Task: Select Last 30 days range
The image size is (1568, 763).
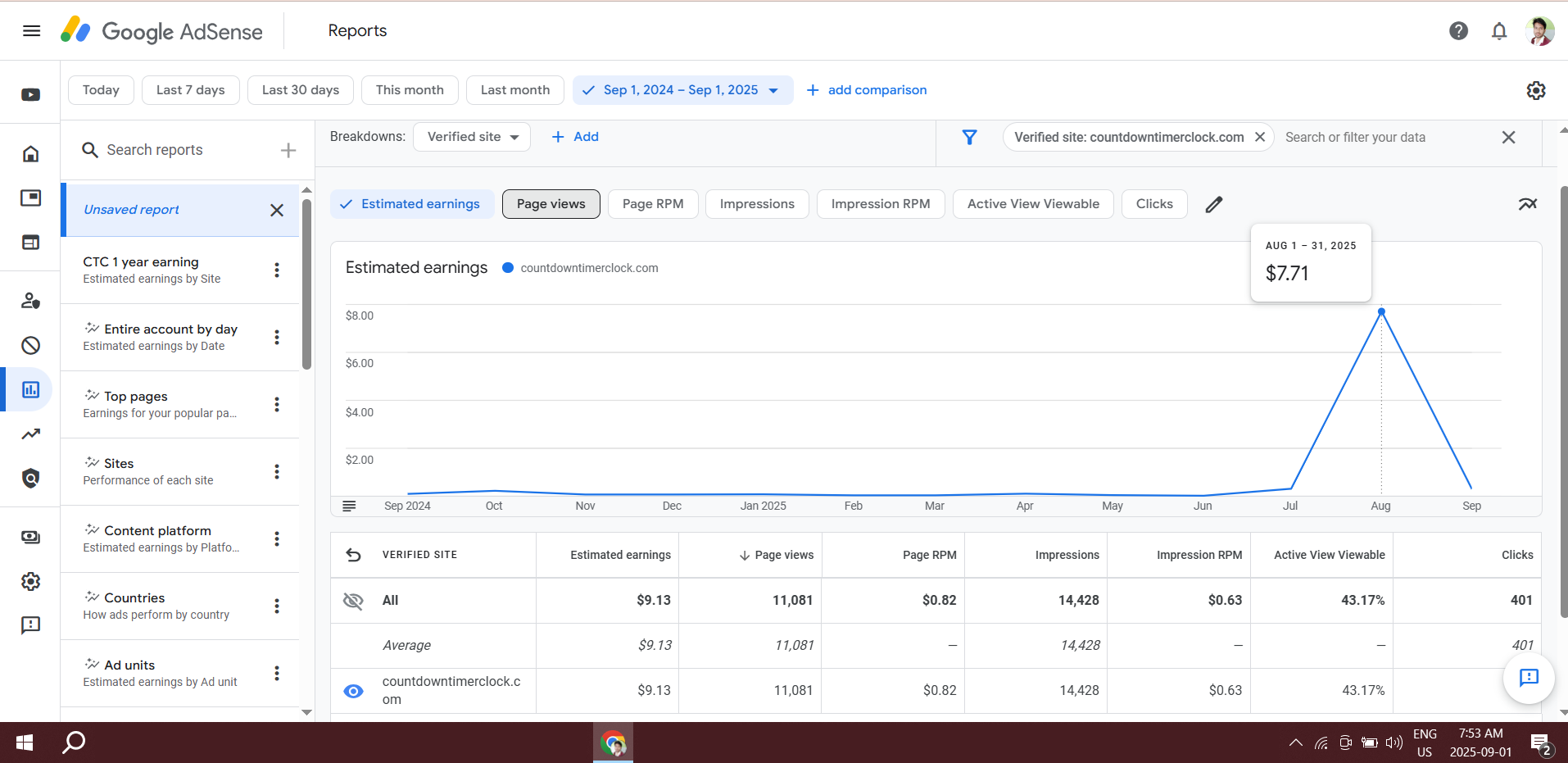Action: pos(301,90)
